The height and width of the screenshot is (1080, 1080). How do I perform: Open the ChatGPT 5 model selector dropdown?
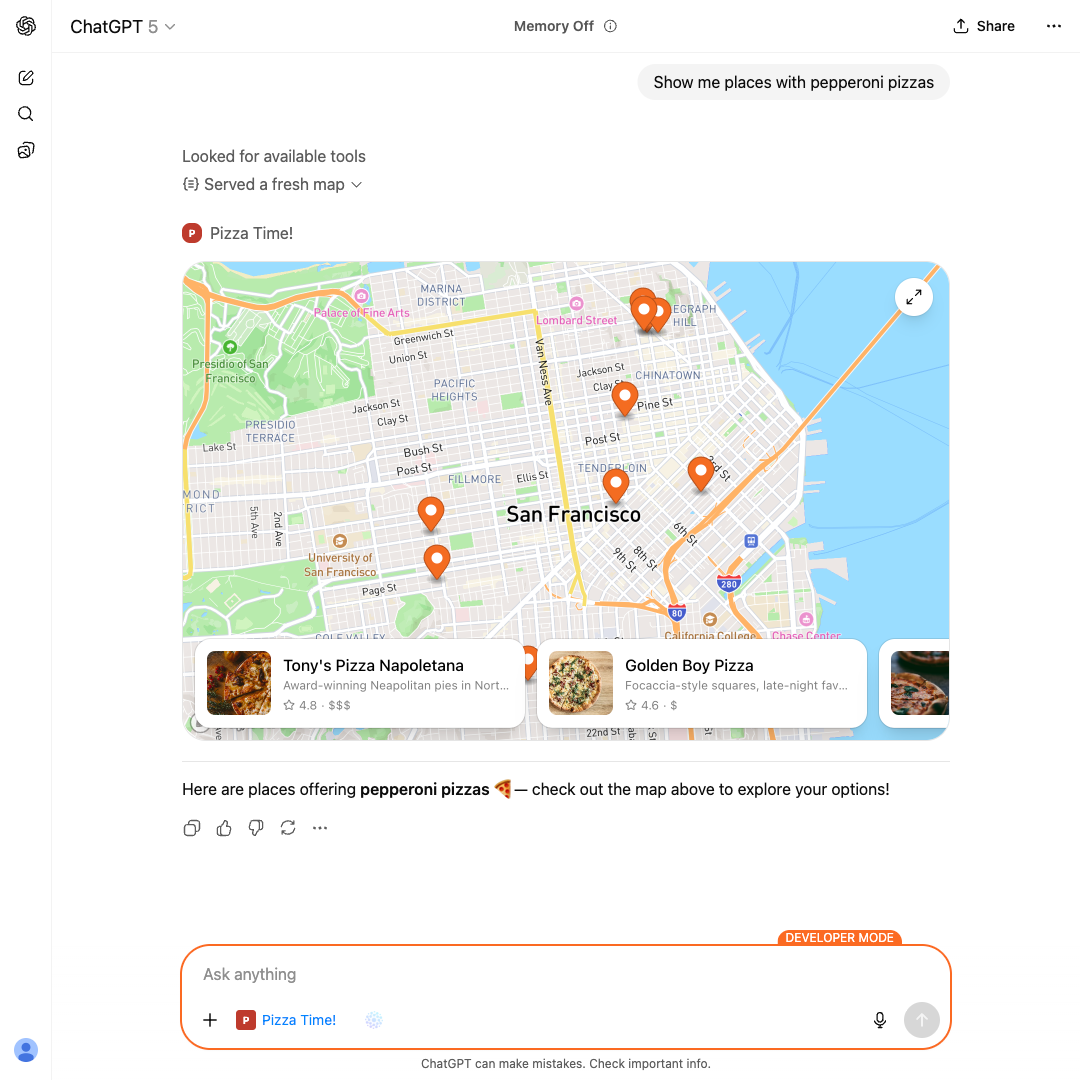(123, 27)
